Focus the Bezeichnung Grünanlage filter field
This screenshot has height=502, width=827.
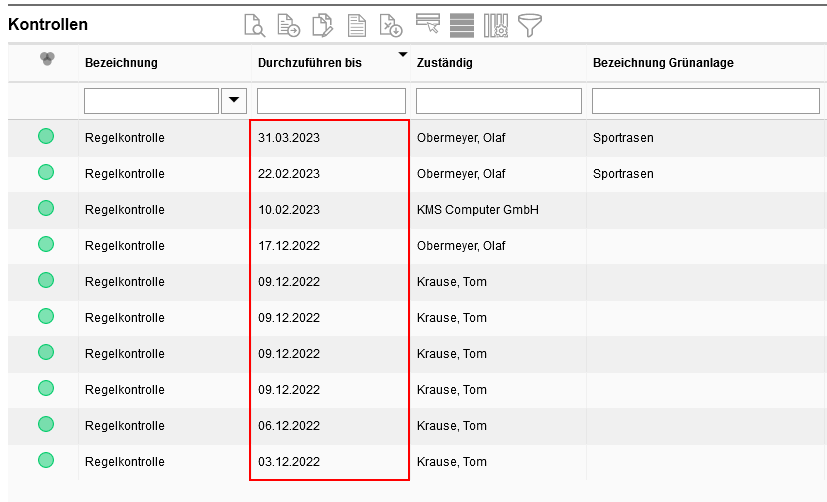(705, 100)
